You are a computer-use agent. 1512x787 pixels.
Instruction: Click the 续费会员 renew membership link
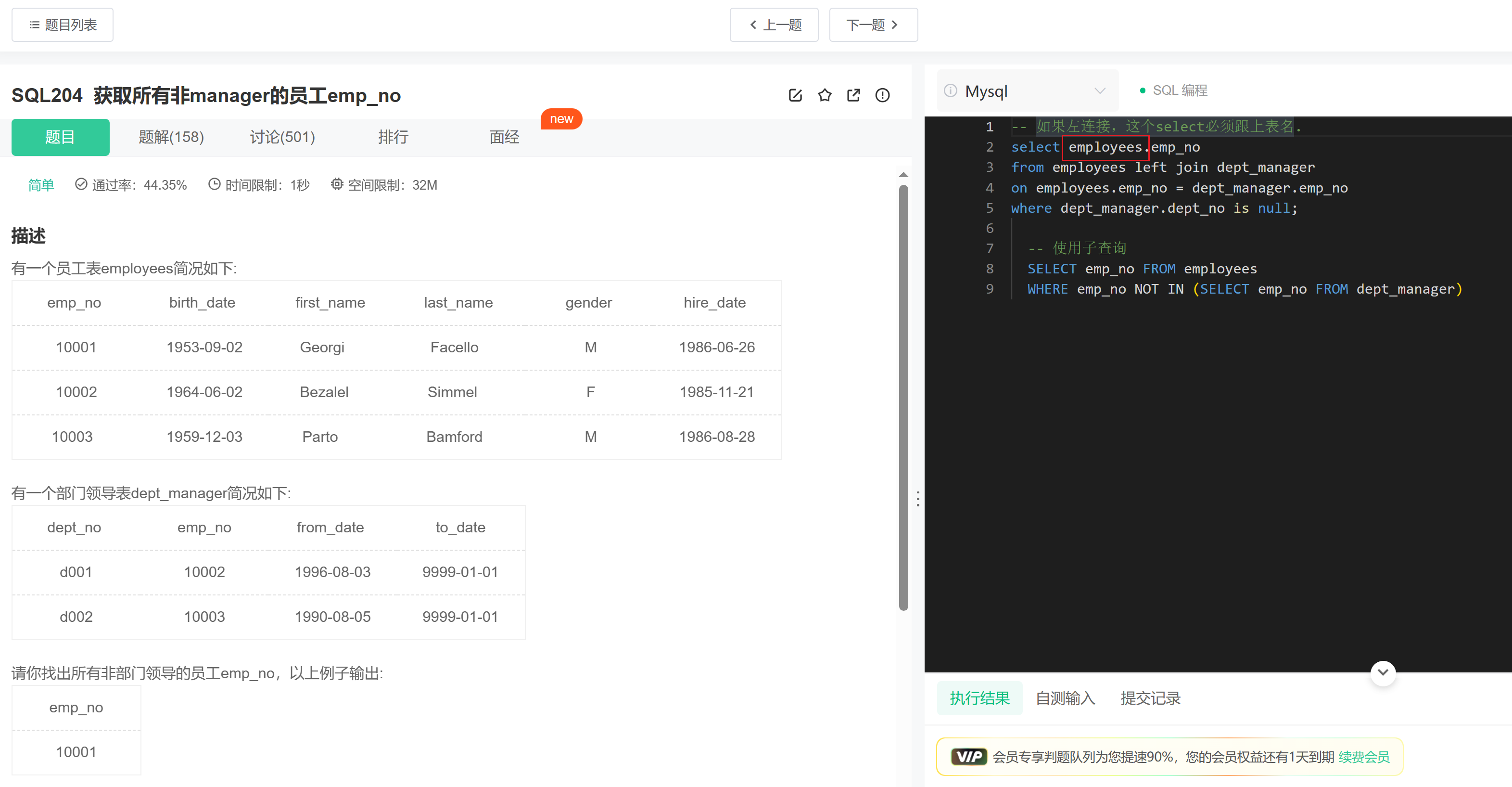(1364, 757)
